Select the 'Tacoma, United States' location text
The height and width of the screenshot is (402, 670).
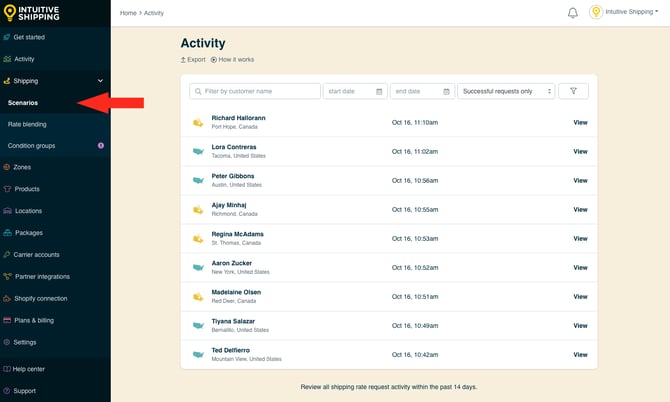[238, 156]
